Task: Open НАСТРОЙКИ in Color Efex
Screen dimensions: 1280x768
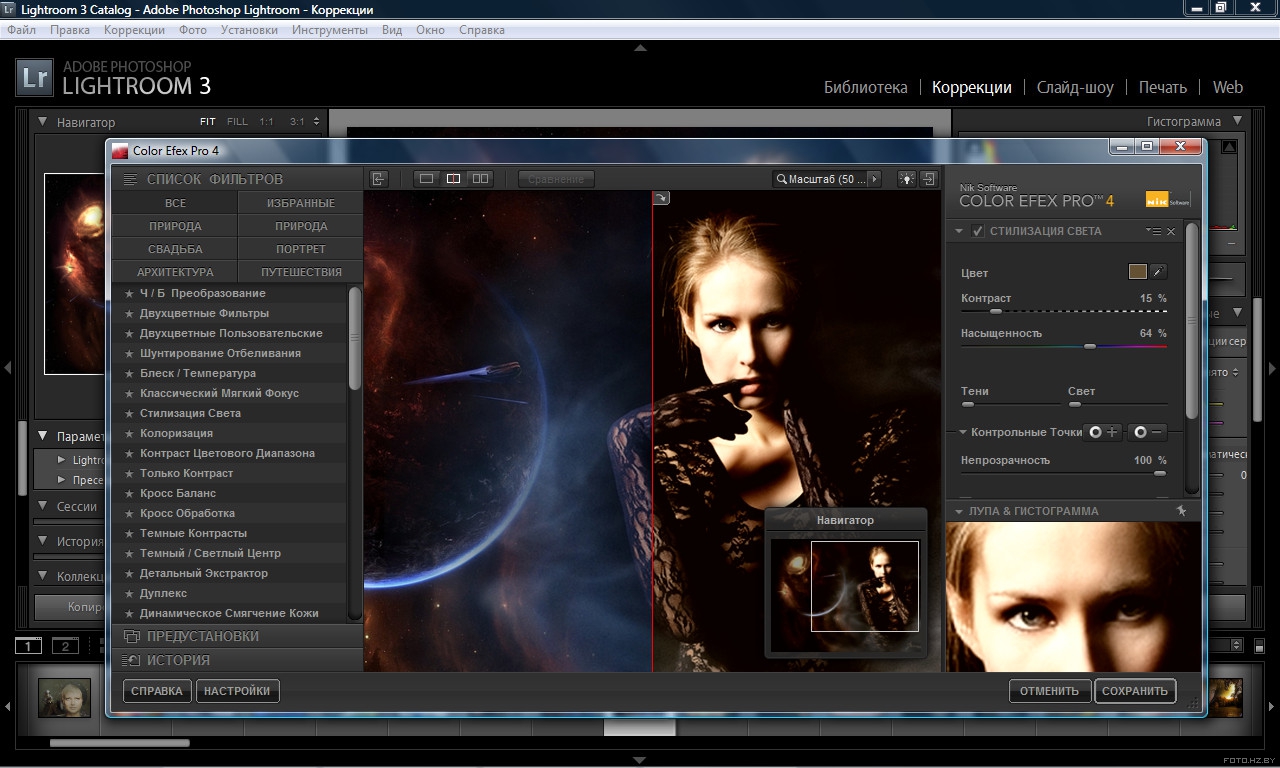Action: pyautogui.click(x=237, y=691)
